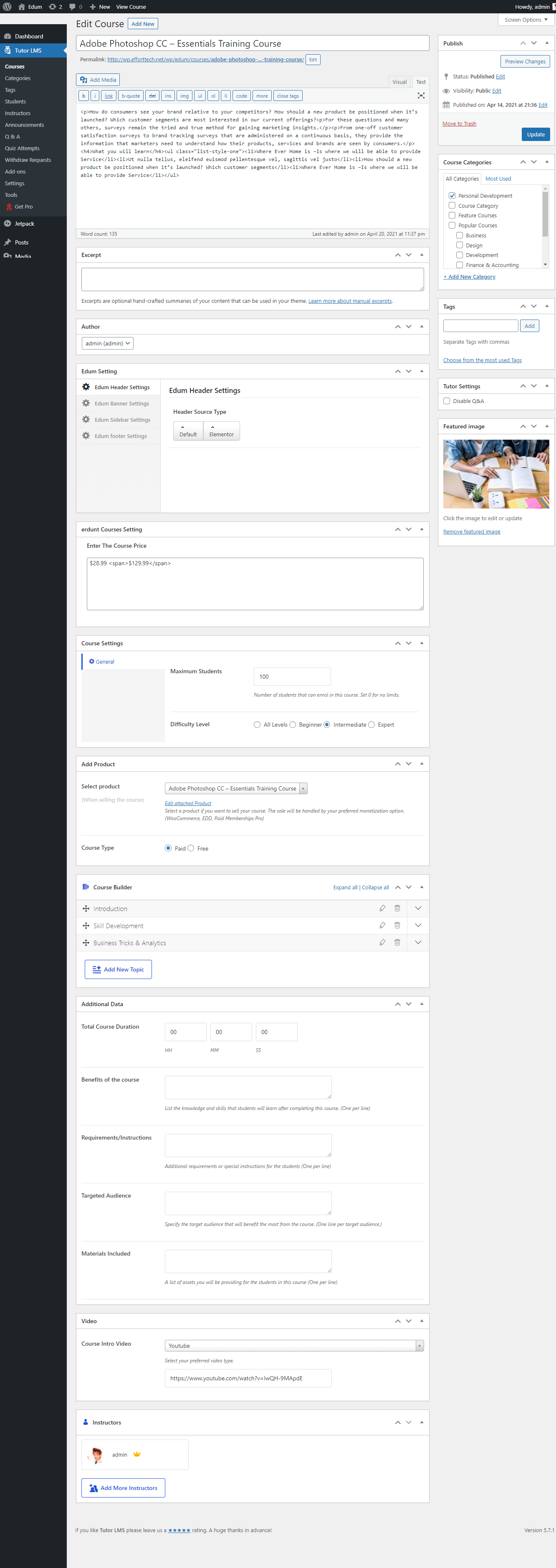Viewport: 556px width, 1568px height.
Task: Click the Update button
Action: pos(535,134)
